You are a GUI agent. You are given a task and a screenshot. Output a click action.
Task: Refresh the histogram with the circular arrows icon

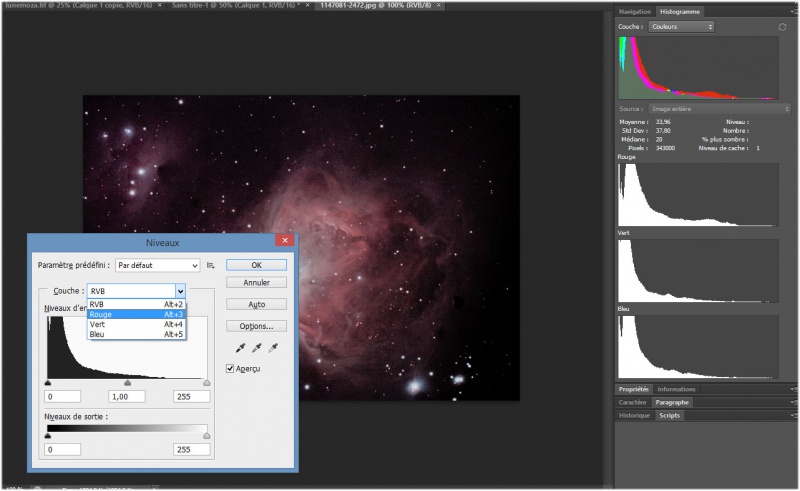click(x=782, y=27)
